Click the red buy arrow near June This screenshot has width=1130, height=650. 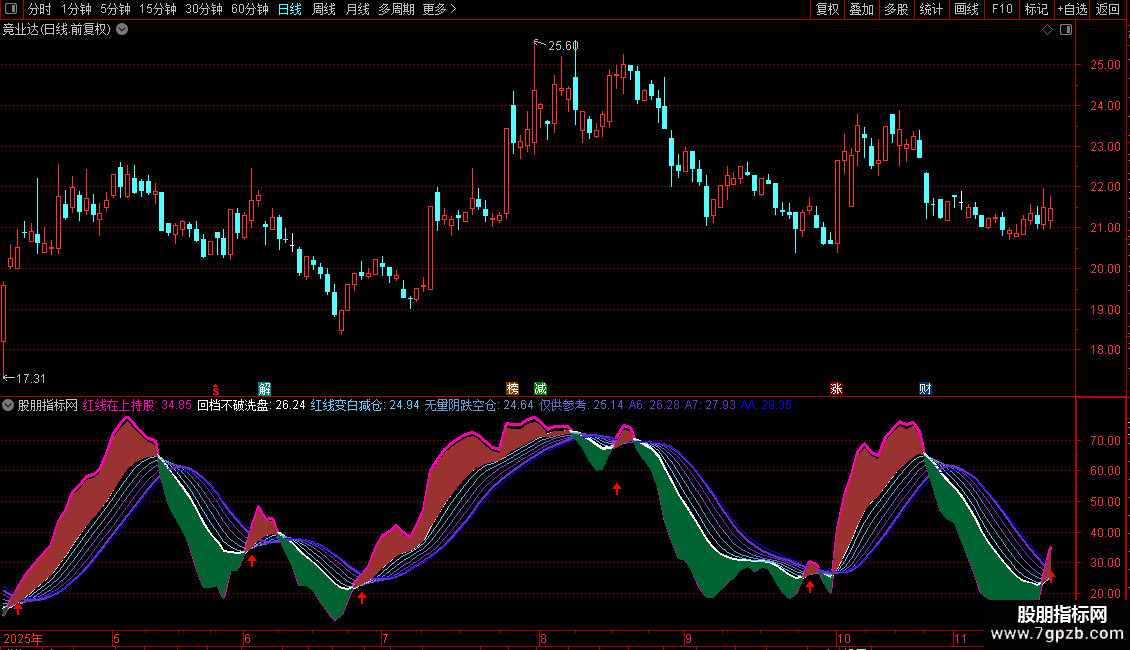point(252,560)
